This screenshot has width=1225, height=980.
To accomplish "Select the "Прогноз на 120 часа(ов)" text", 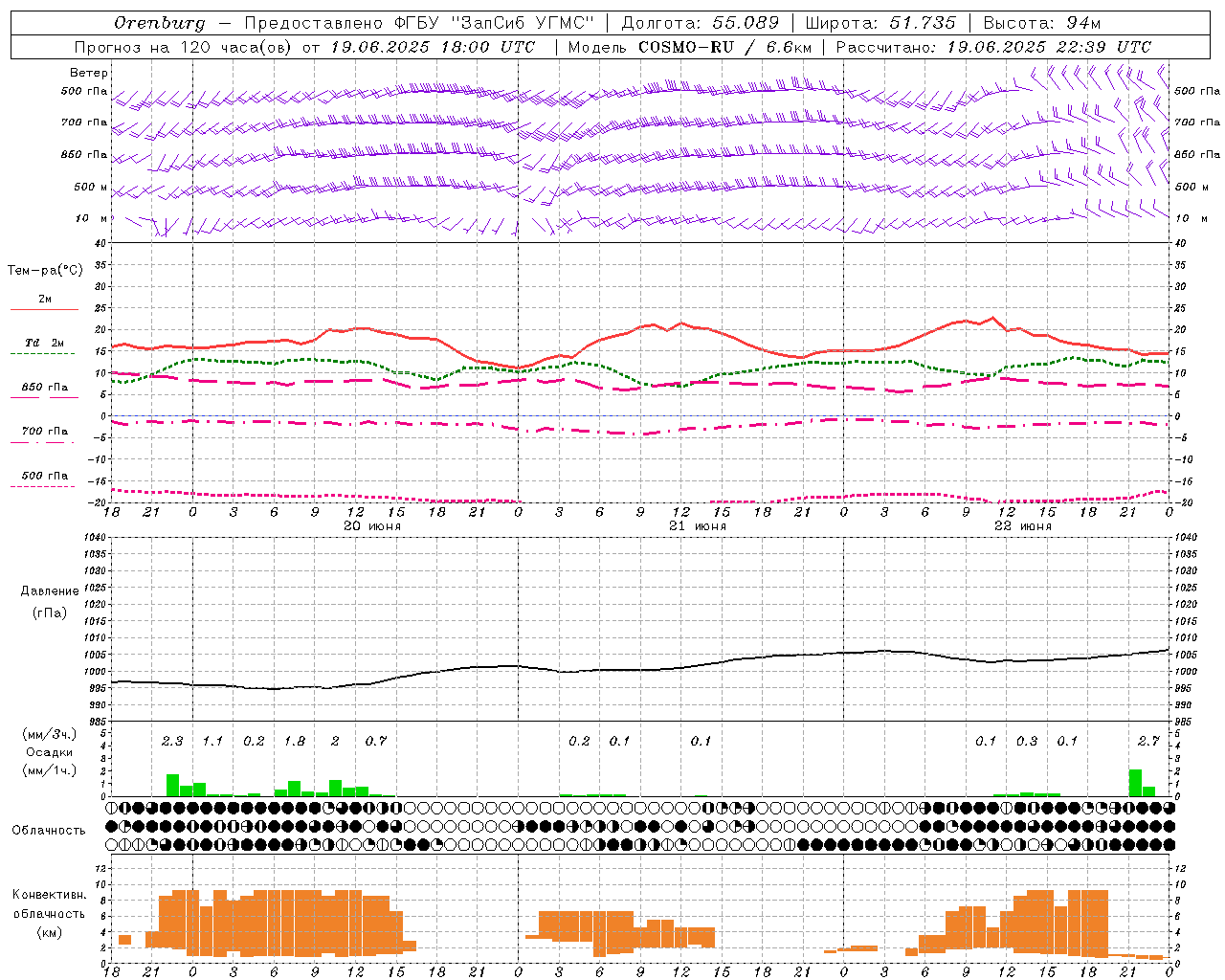I will [x=184, y=47].
